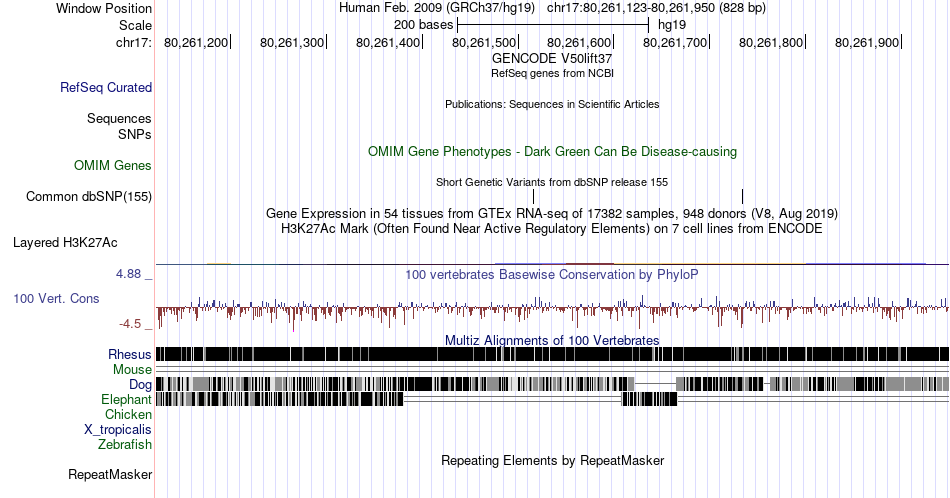950x498 pixels.
Task: Click the PhyloP conservation wiggle graph
Action: point(552,310)
